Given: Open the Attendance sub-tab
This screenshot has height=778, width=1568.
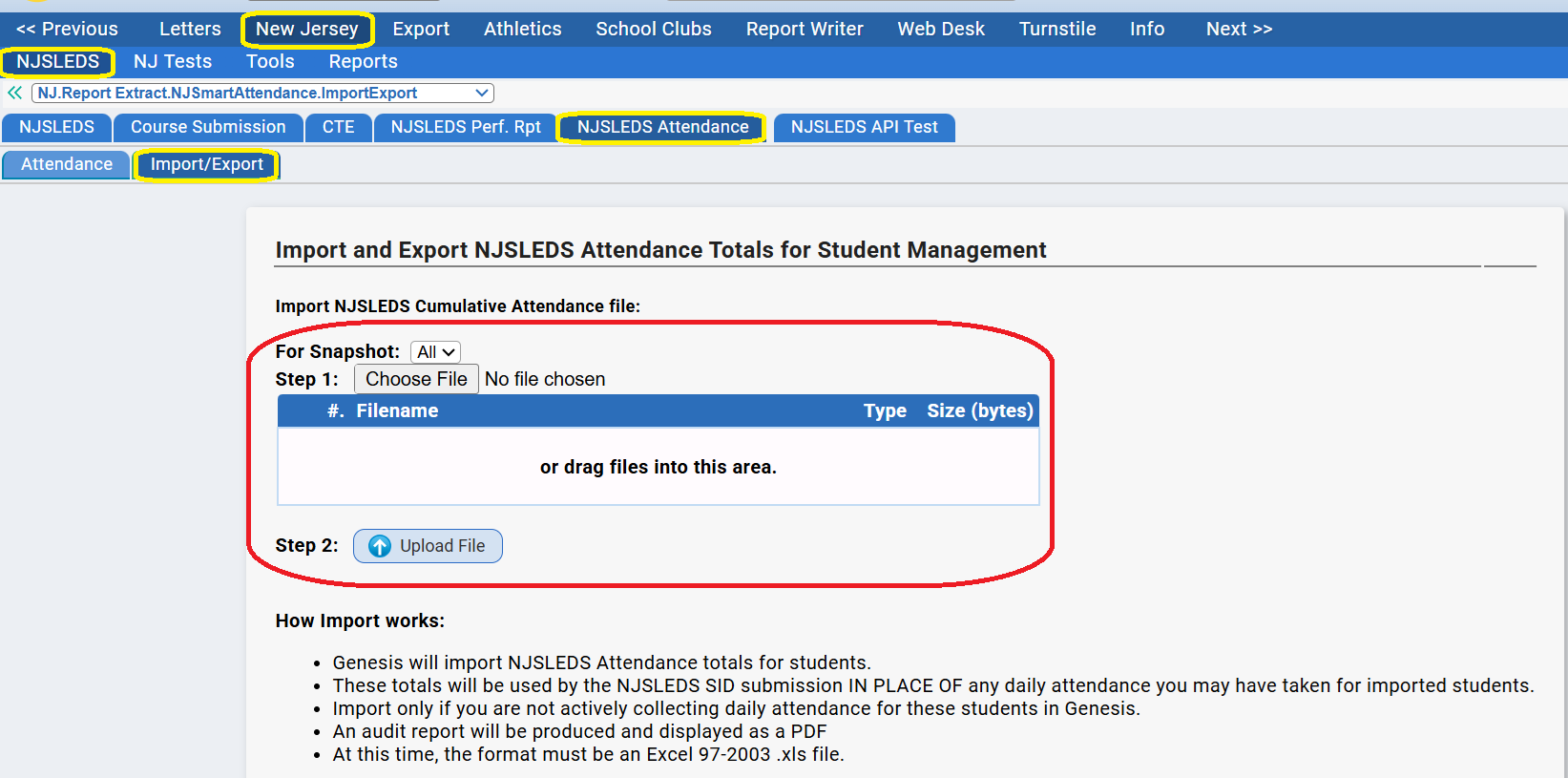Looking at the screenshot, I should (x=67, y=164).
